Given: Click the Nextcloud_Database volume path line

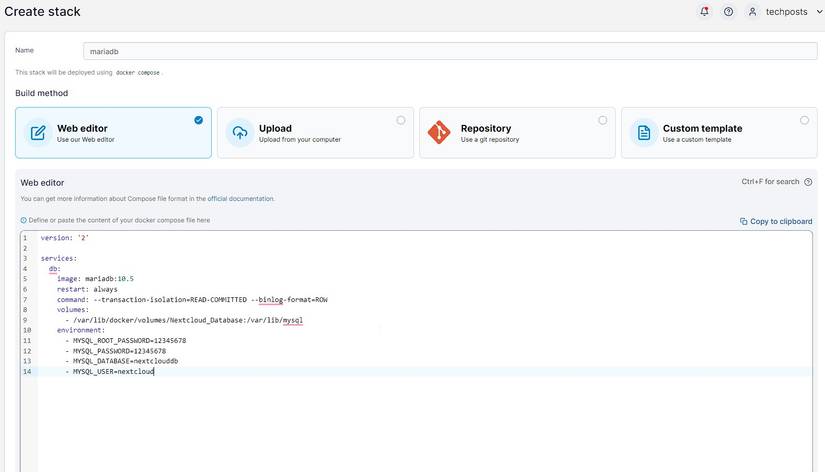Looking at the screenshot, I should click(x=184, y=320).
